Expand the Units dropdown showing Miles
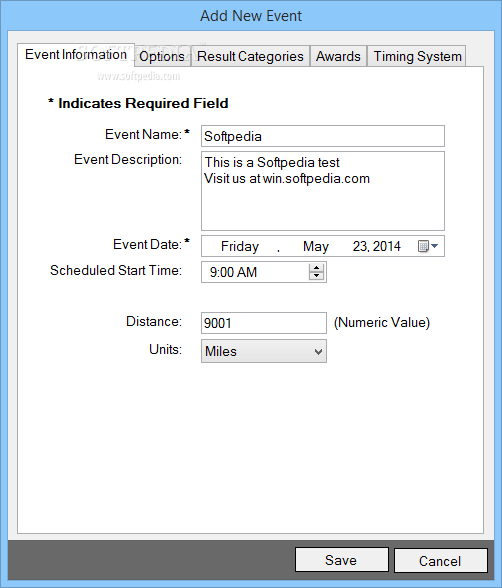The width and height of the screenshot is (502, 588). point(264,351)
